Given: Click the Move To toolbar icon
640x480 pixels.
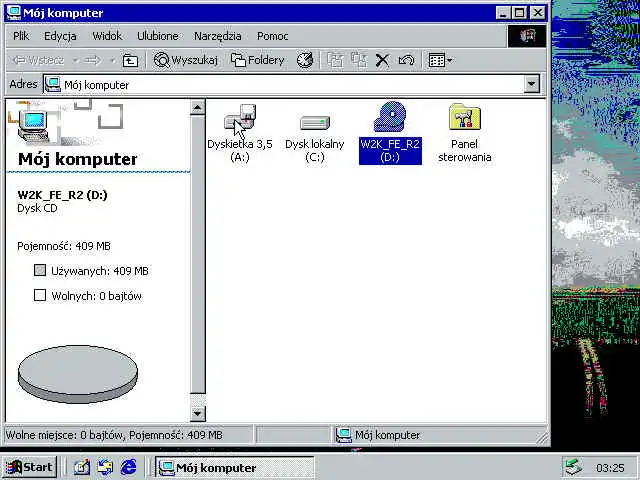Looking at the screenshot, I should (335, 60).
